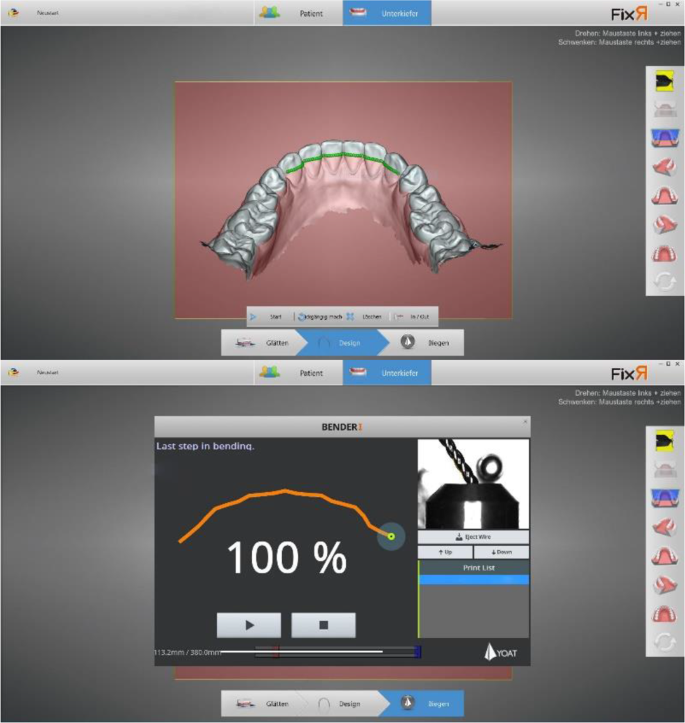
Task: Click the app logo icon in lower title bar
Action: 14,372
